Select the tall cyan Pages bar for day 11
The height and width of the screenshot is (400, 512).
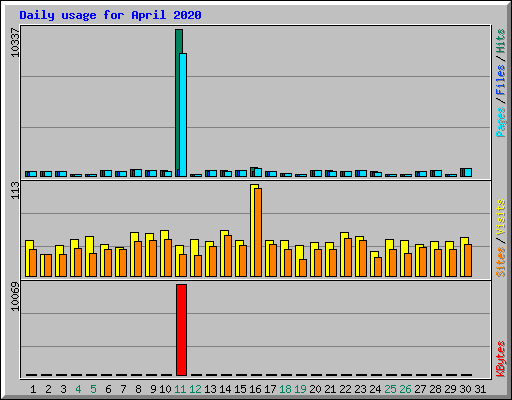point(183,115)
